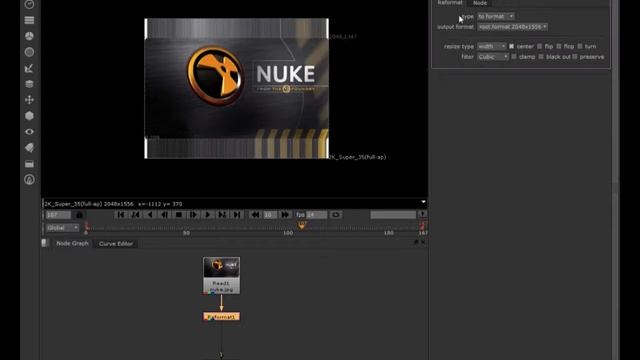The image size is (640, 360).
Task: Open the Other nodes menu icon
Action: point(29,164)
